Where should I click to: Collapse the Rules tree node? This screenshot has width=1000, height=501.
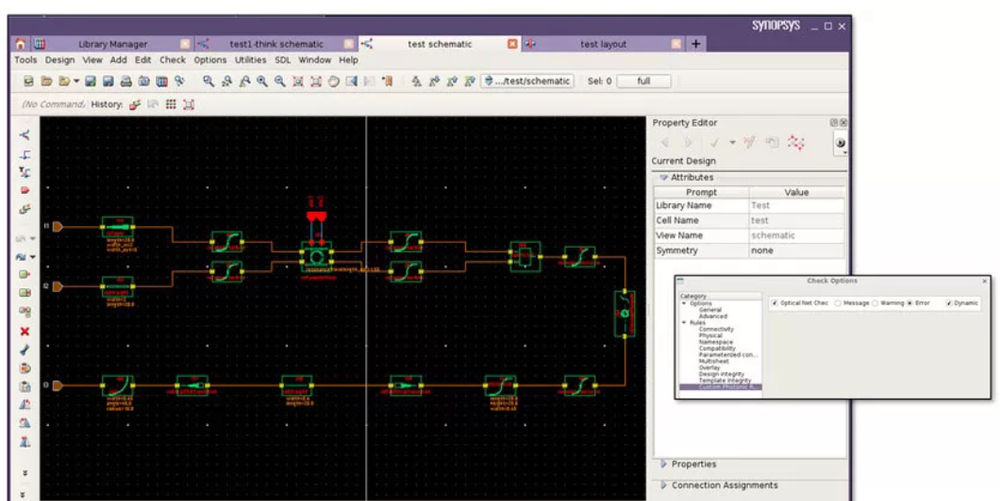(685, 323)
